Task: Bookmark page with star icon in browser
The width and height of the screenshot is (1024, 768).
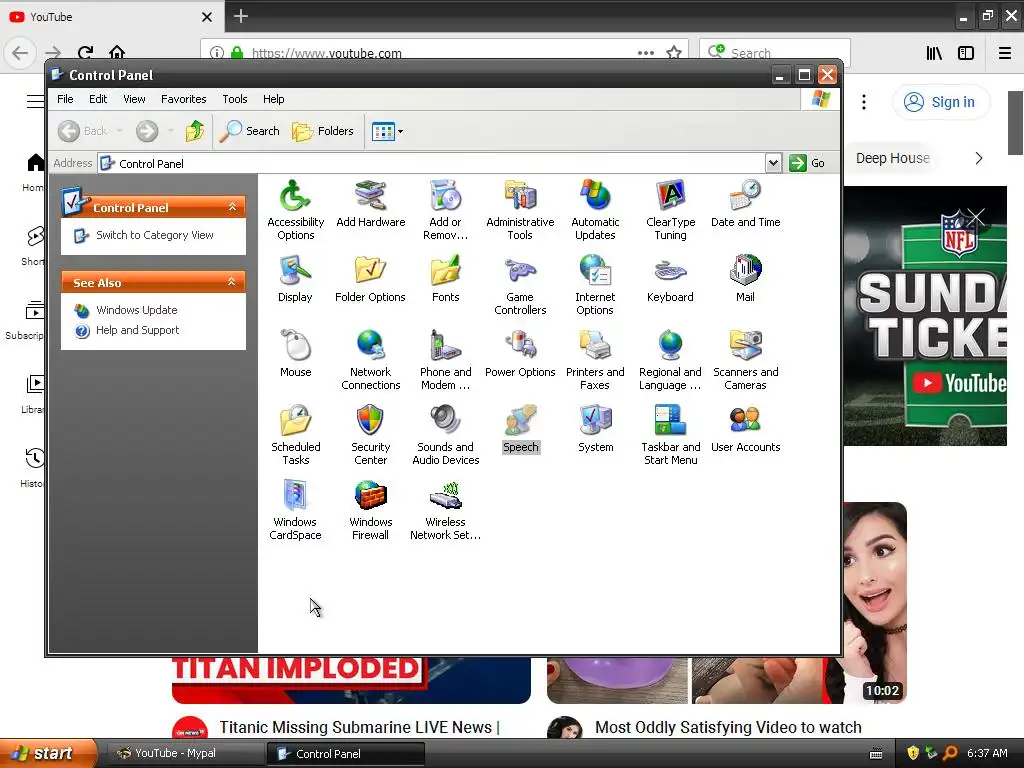Action: point(674,53)
